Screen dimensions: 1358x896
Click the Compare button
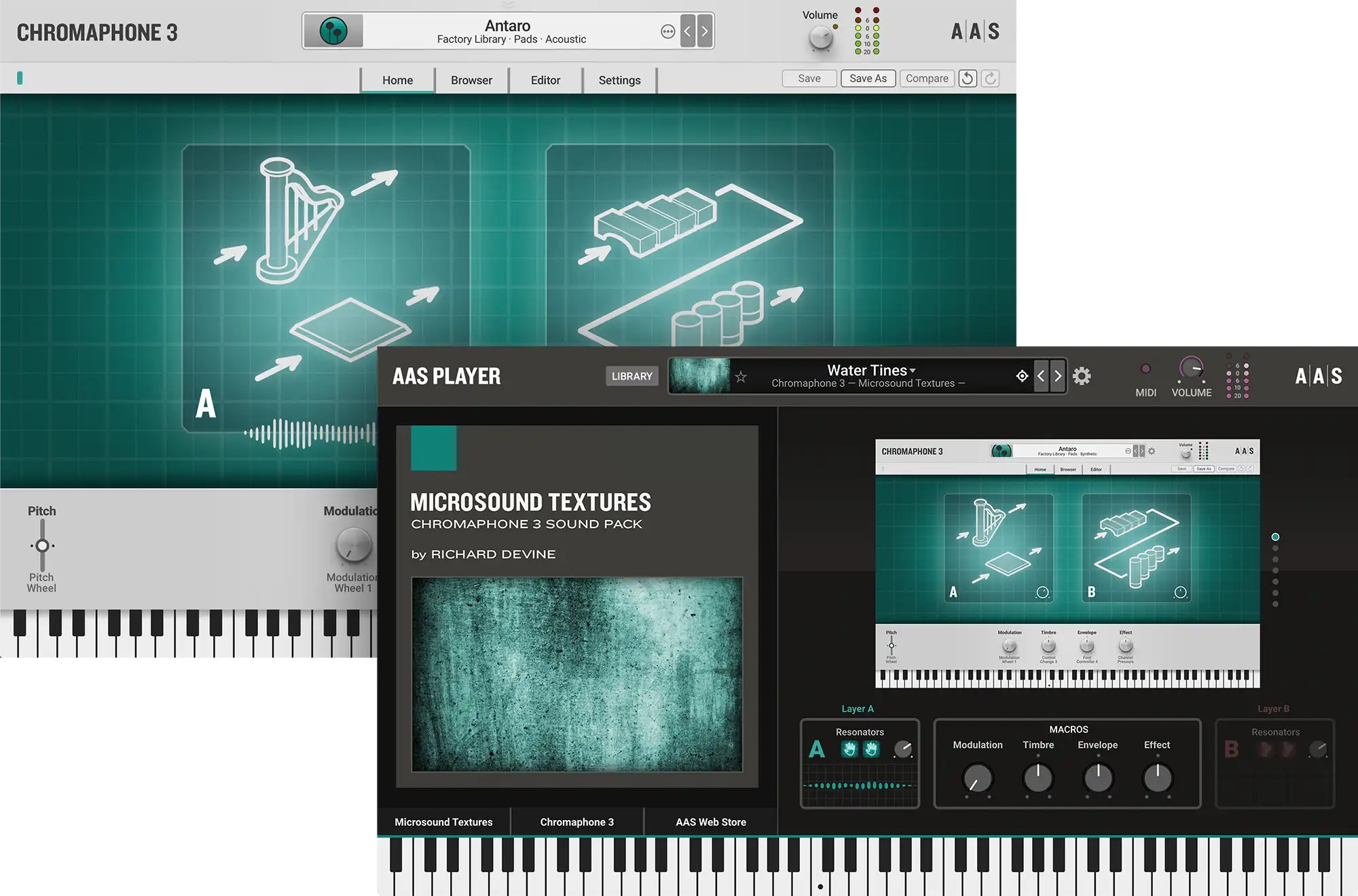[927, 78]
